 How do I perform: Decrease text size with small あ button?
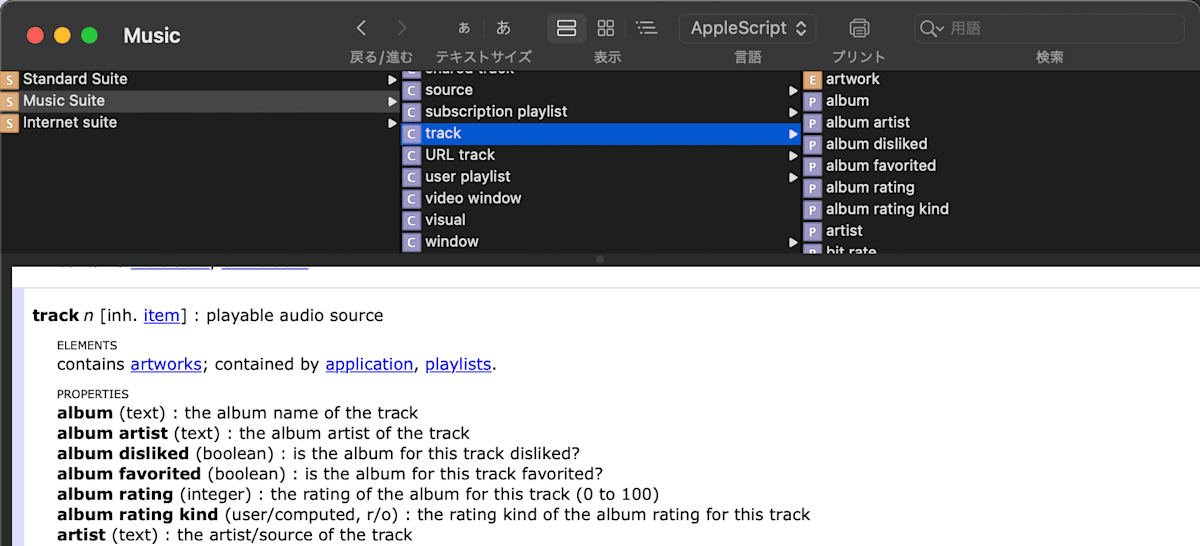464,28
